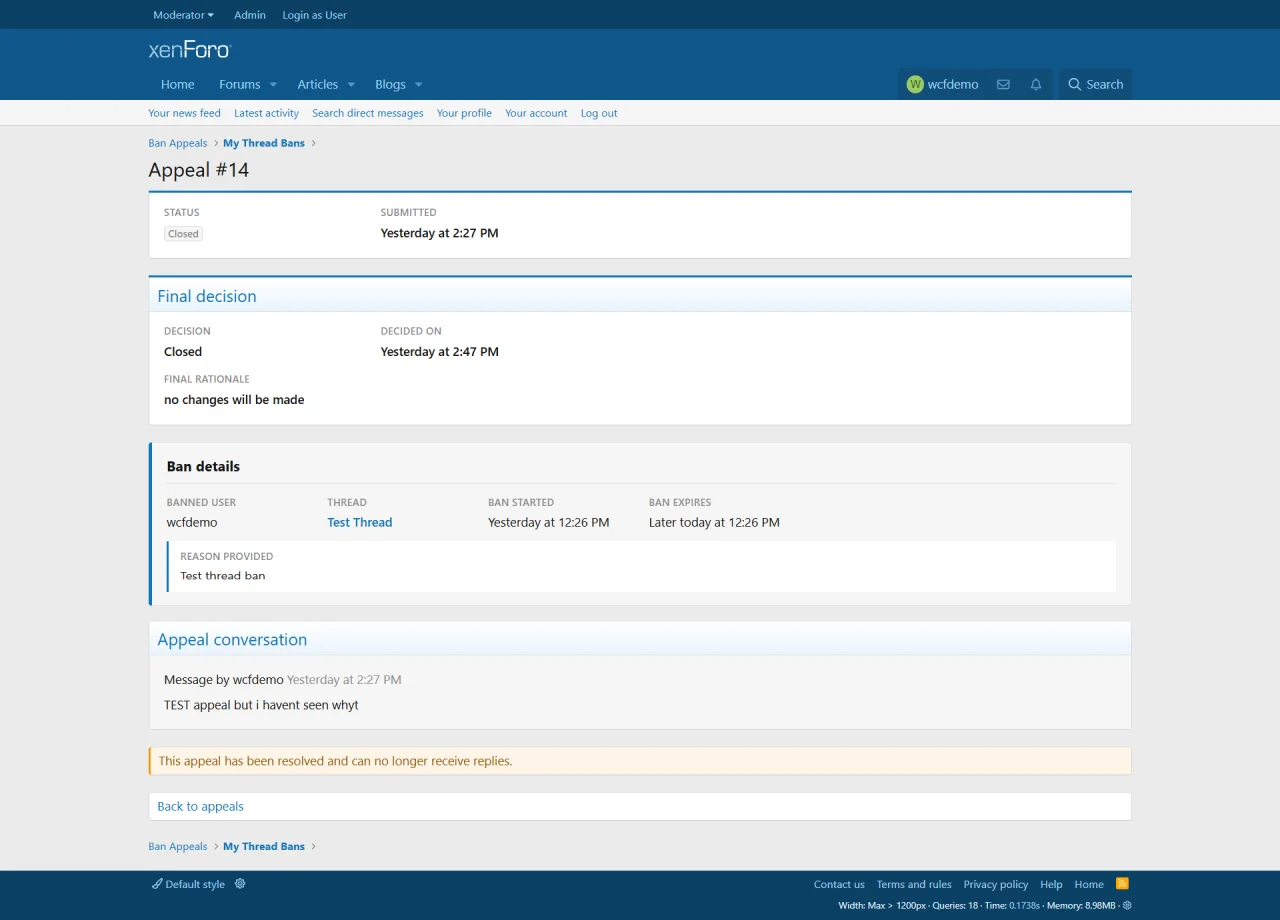Click the debug gear icon after Memory
This screenshot has height=920, width=1280.
point(1127,905)
